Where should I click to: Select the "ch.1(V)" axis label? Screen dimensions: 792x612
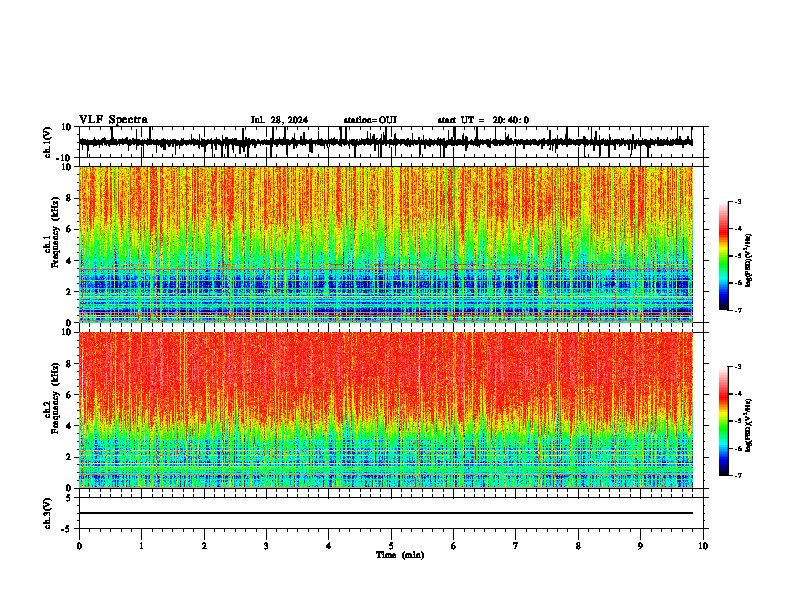pyautogui.click(x=48, y=142)
